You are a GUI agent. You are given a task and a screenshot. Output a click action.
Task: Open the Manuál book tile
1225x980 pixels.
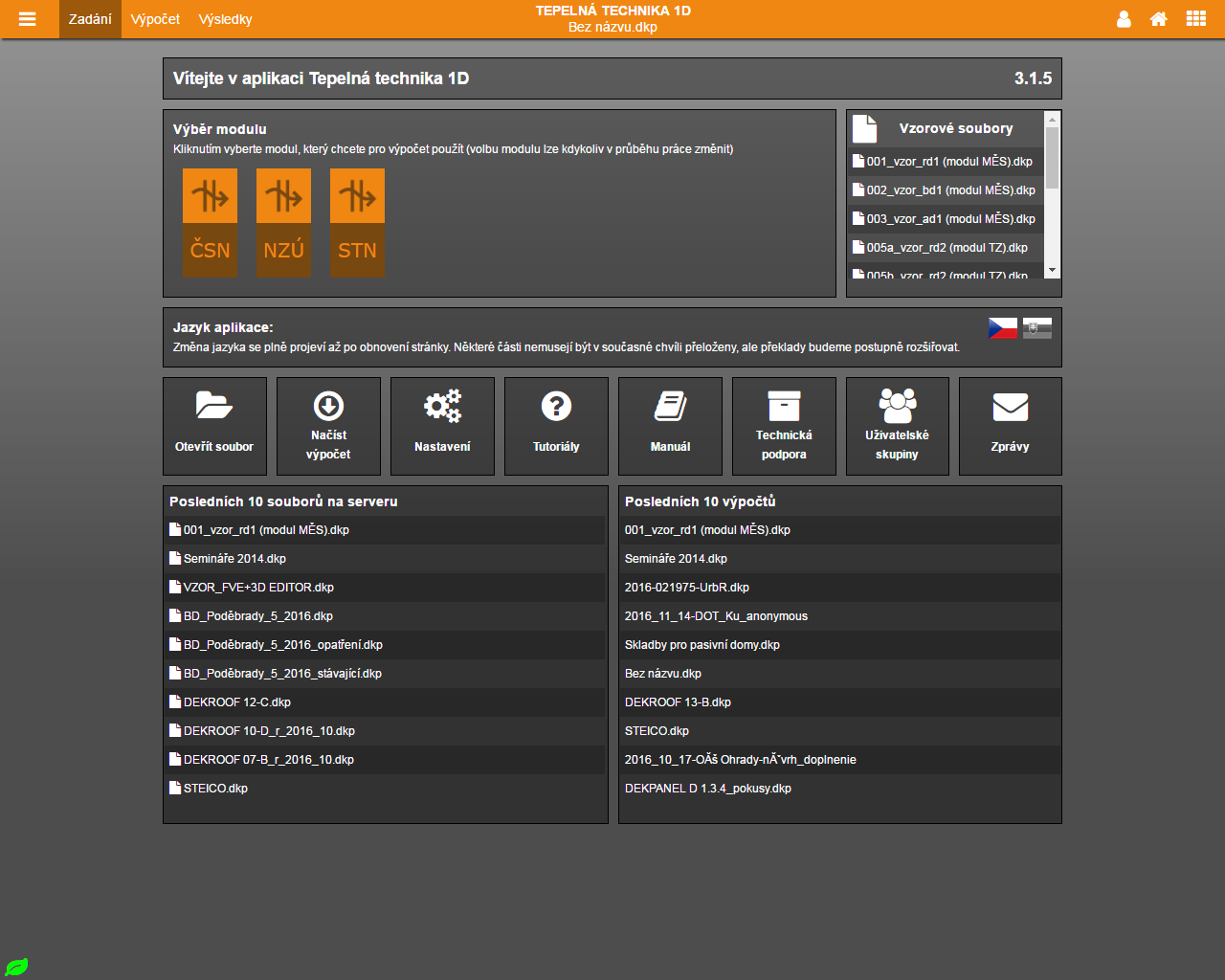670,426
